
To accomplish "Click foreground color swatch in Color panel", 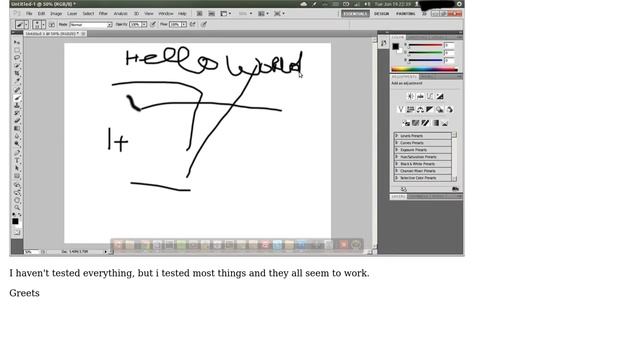I will 396,47.
